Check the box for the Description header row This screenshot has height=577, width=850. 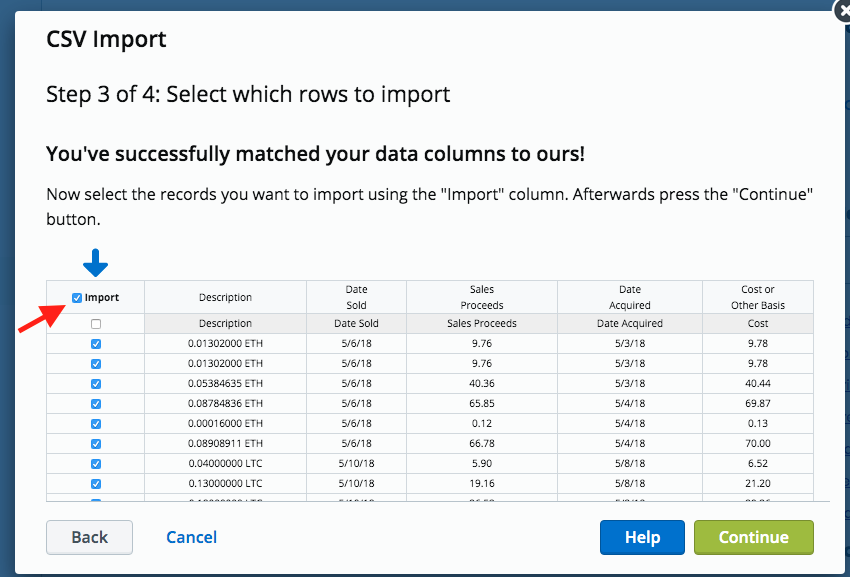coord(96,324)
